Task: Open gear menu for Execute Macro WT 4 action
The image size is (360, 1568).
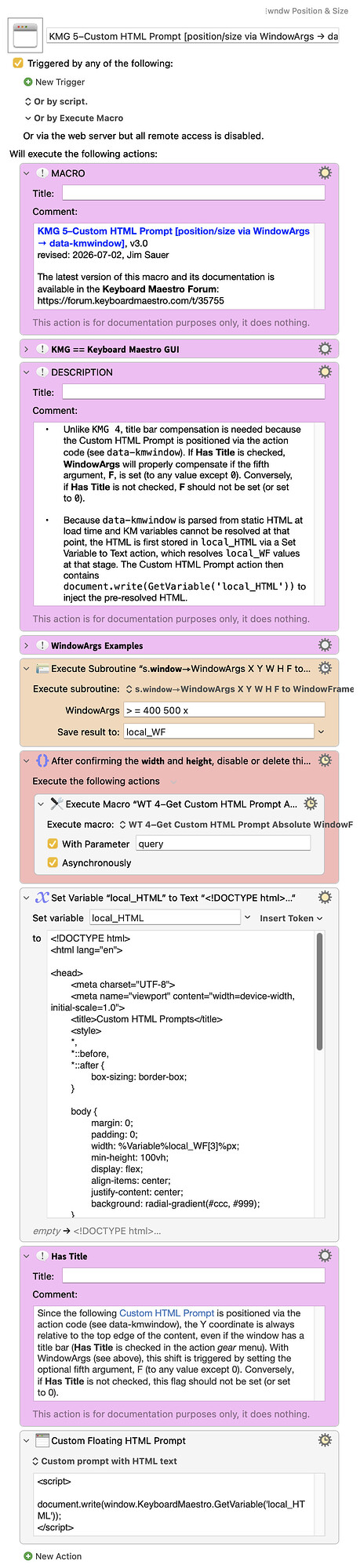Action: [311, 804]
